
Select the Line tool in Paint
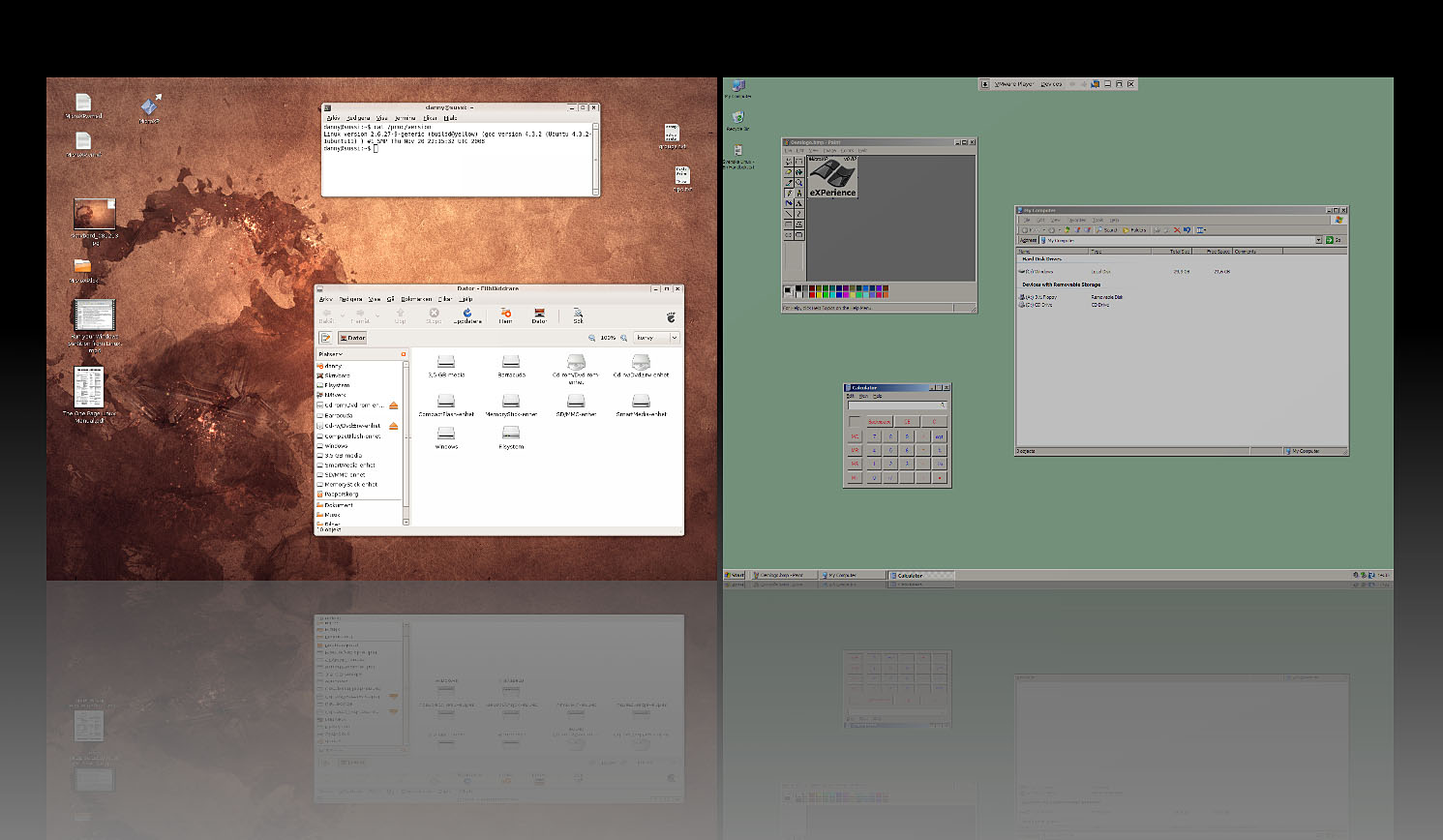coord(789,214)
